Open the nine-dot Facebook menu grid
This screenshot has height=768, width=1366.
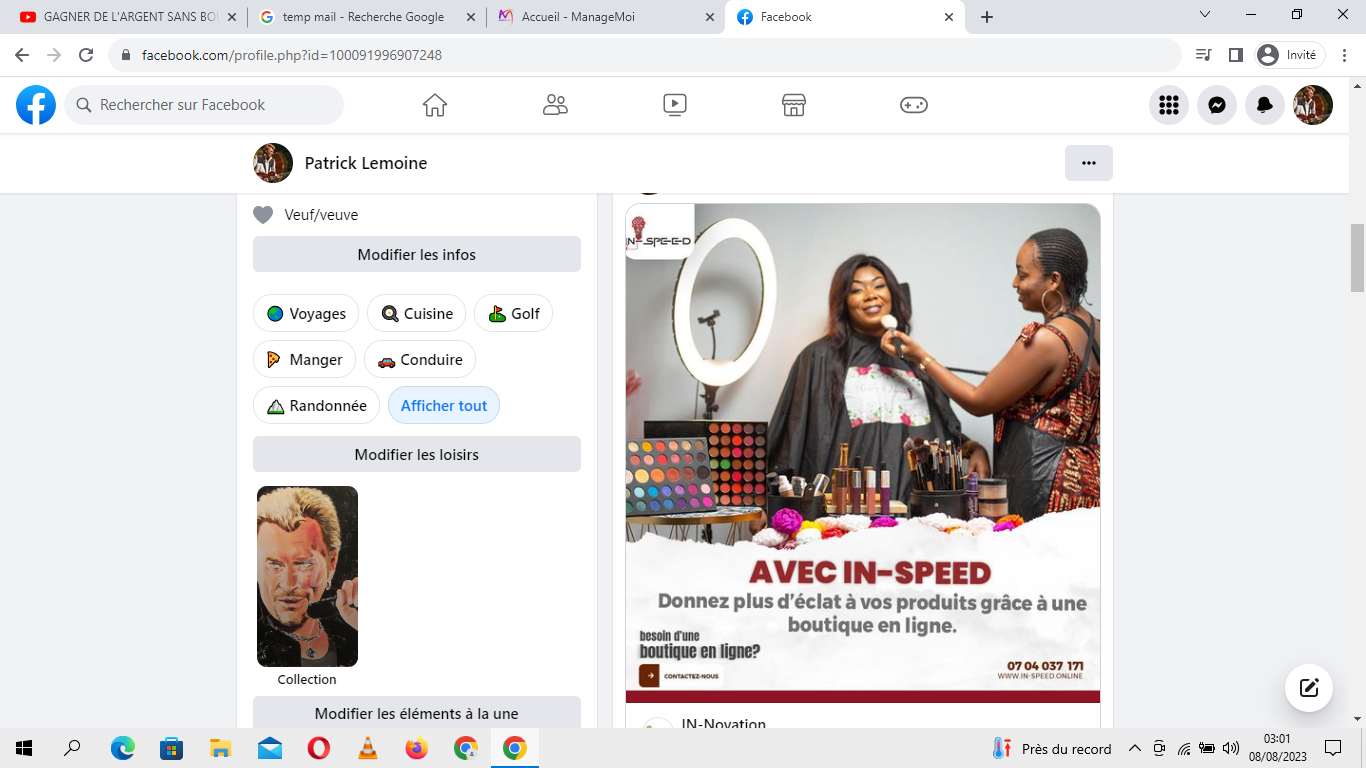click(1168, 105)
